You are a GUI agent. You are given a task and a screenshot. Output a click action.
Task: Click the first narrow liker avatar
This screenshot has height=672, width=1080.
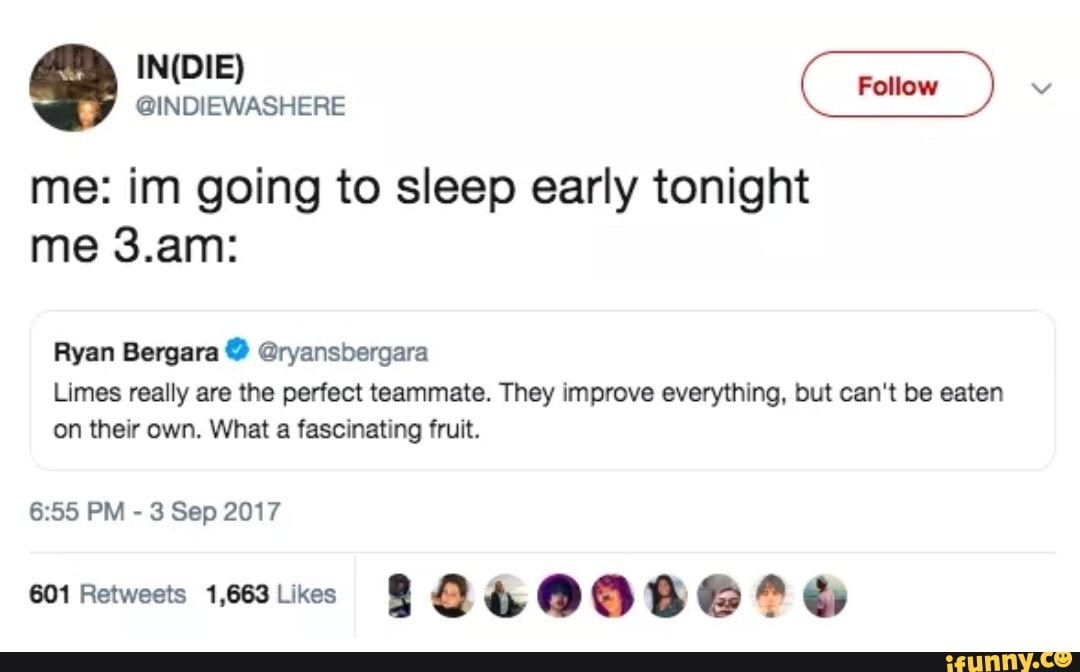pos(400,595)
